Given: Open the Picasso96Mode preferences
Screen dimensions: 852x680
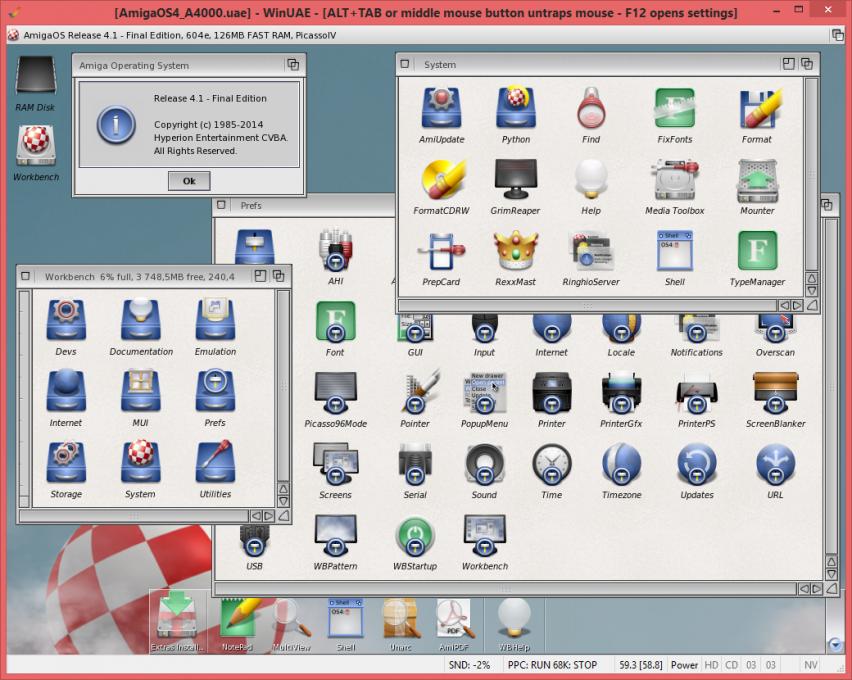Looking at the screenshot, I should click(335, 393).
